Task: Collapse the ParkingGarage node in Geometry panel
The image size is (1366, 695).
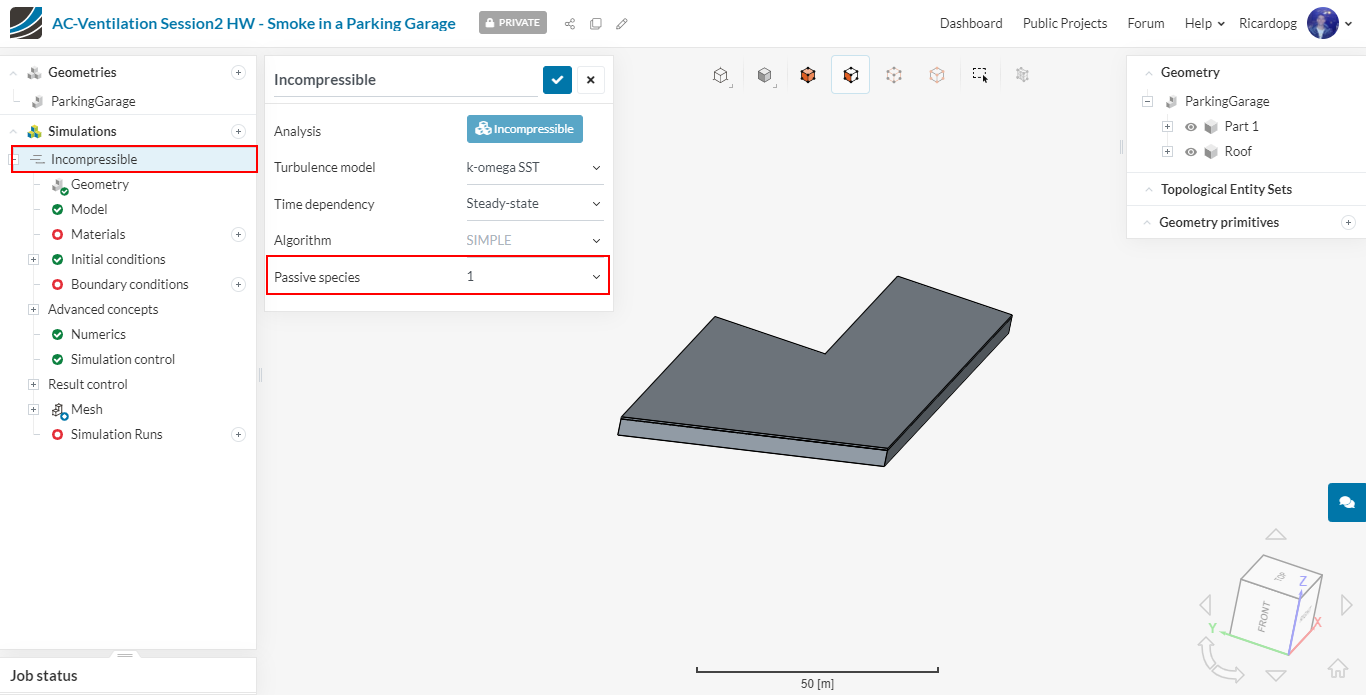Action: [1147, 101]
